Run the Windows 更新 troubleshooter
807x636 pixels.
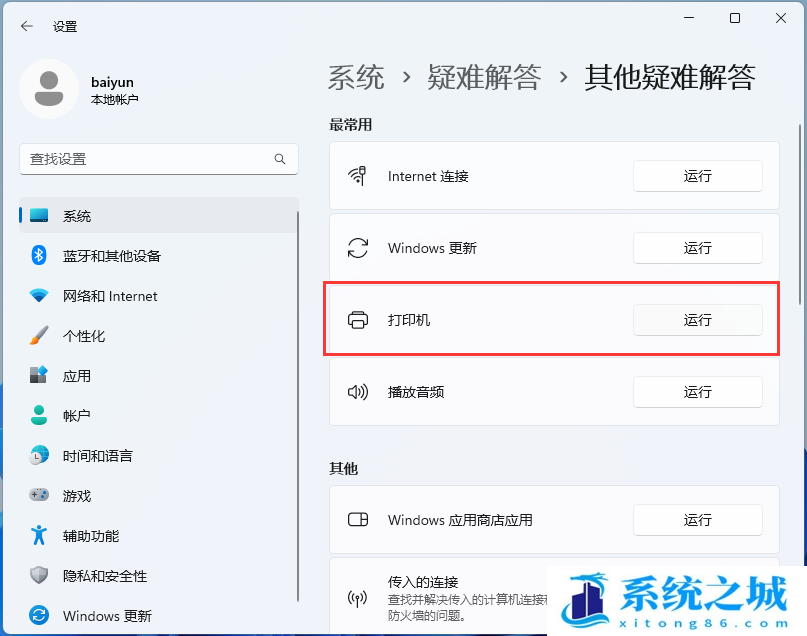click(697, 248)
